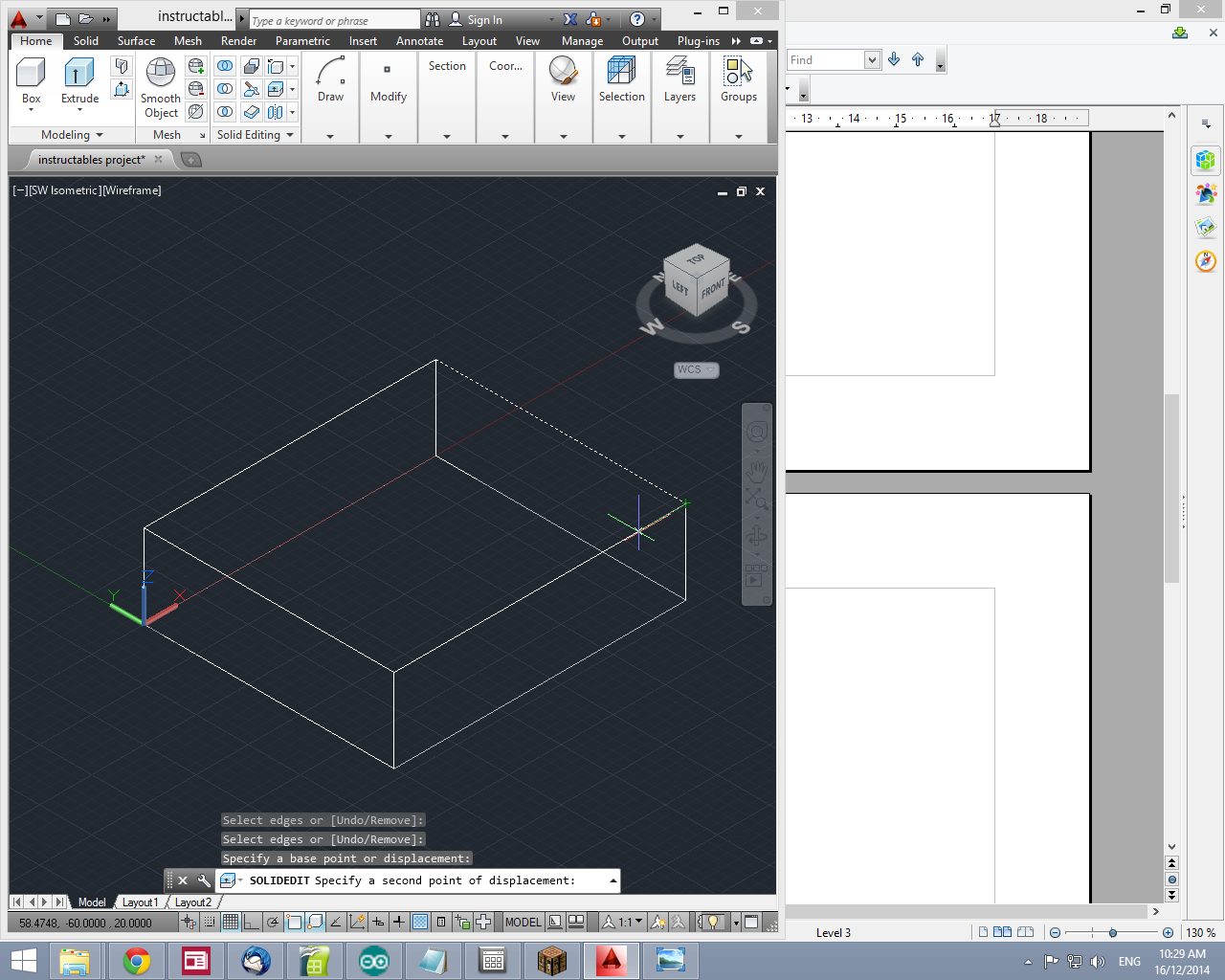The width and height of the screenshot is (1225, 980).
Task: Expand the Modeling panel dropdown
Action: (x=100, y=135)
